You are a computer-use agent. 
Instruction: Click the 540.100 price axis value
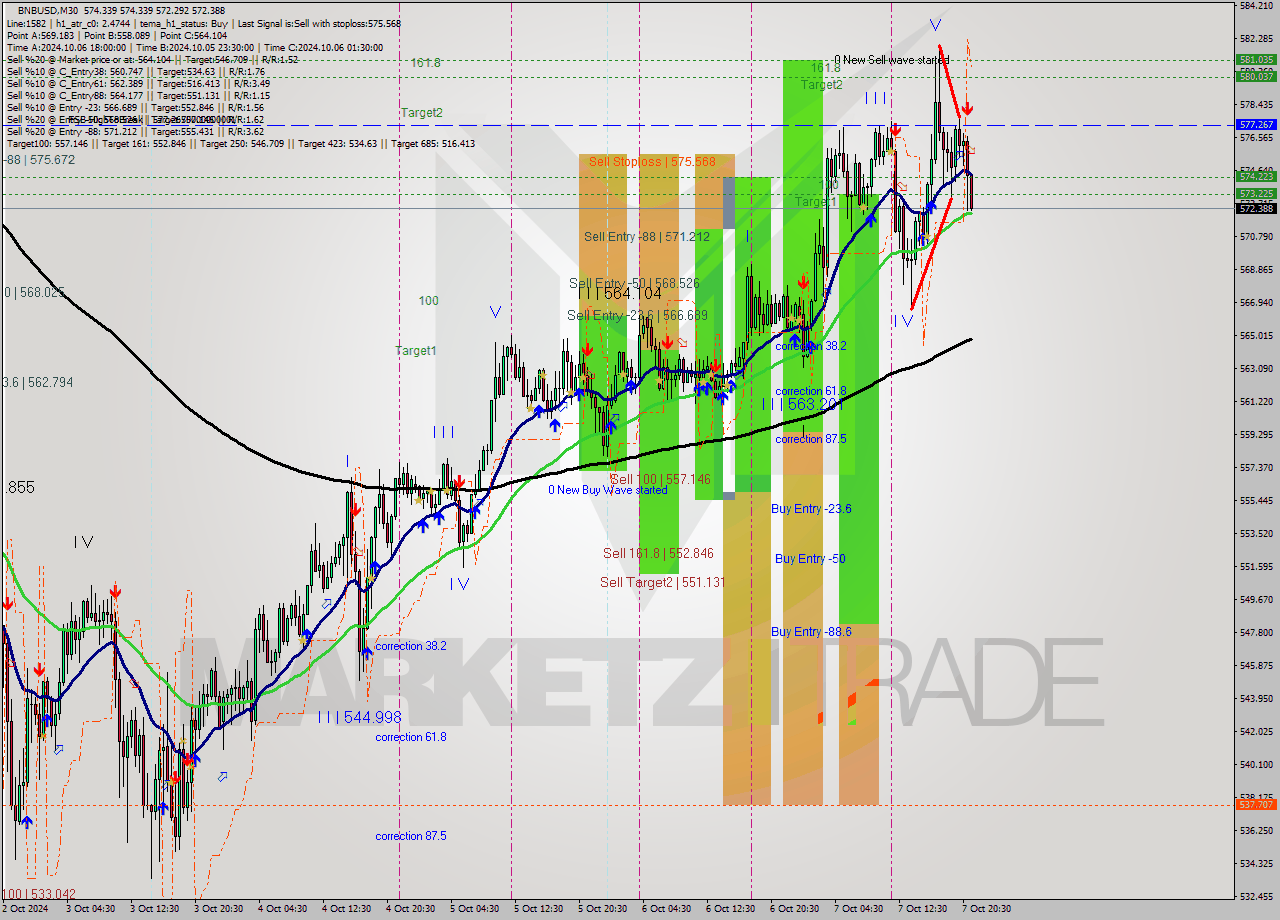pyautogui.click(x=1256, y=765)
